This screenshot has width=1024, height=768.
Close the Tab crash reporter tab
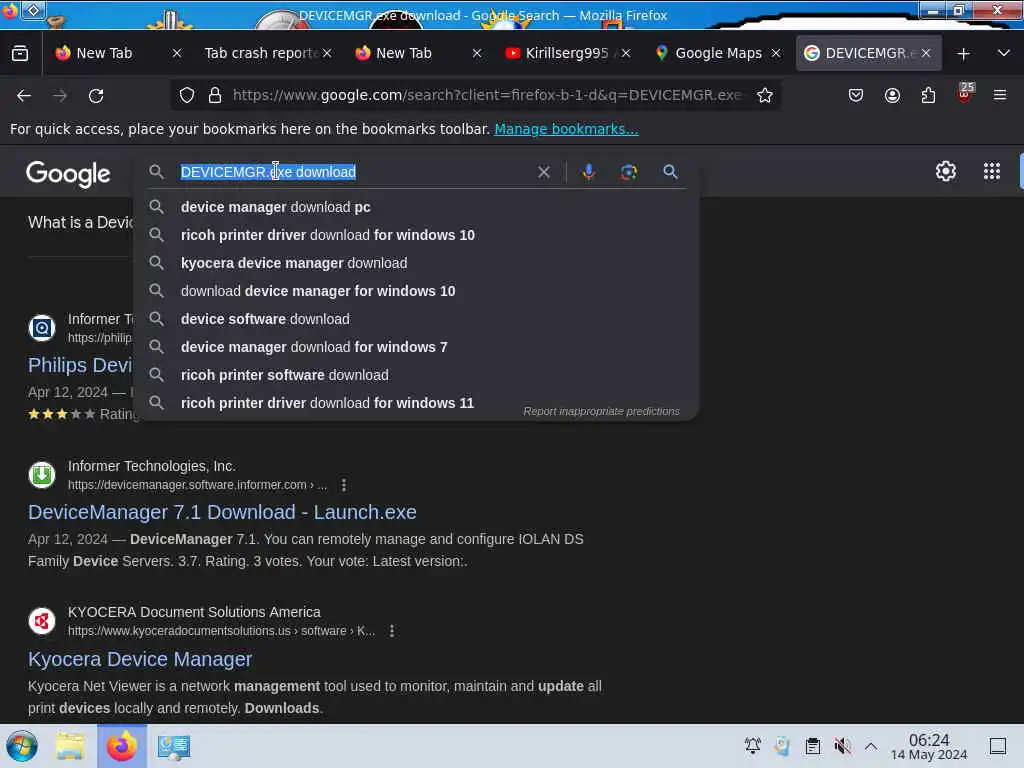(327, 54)
